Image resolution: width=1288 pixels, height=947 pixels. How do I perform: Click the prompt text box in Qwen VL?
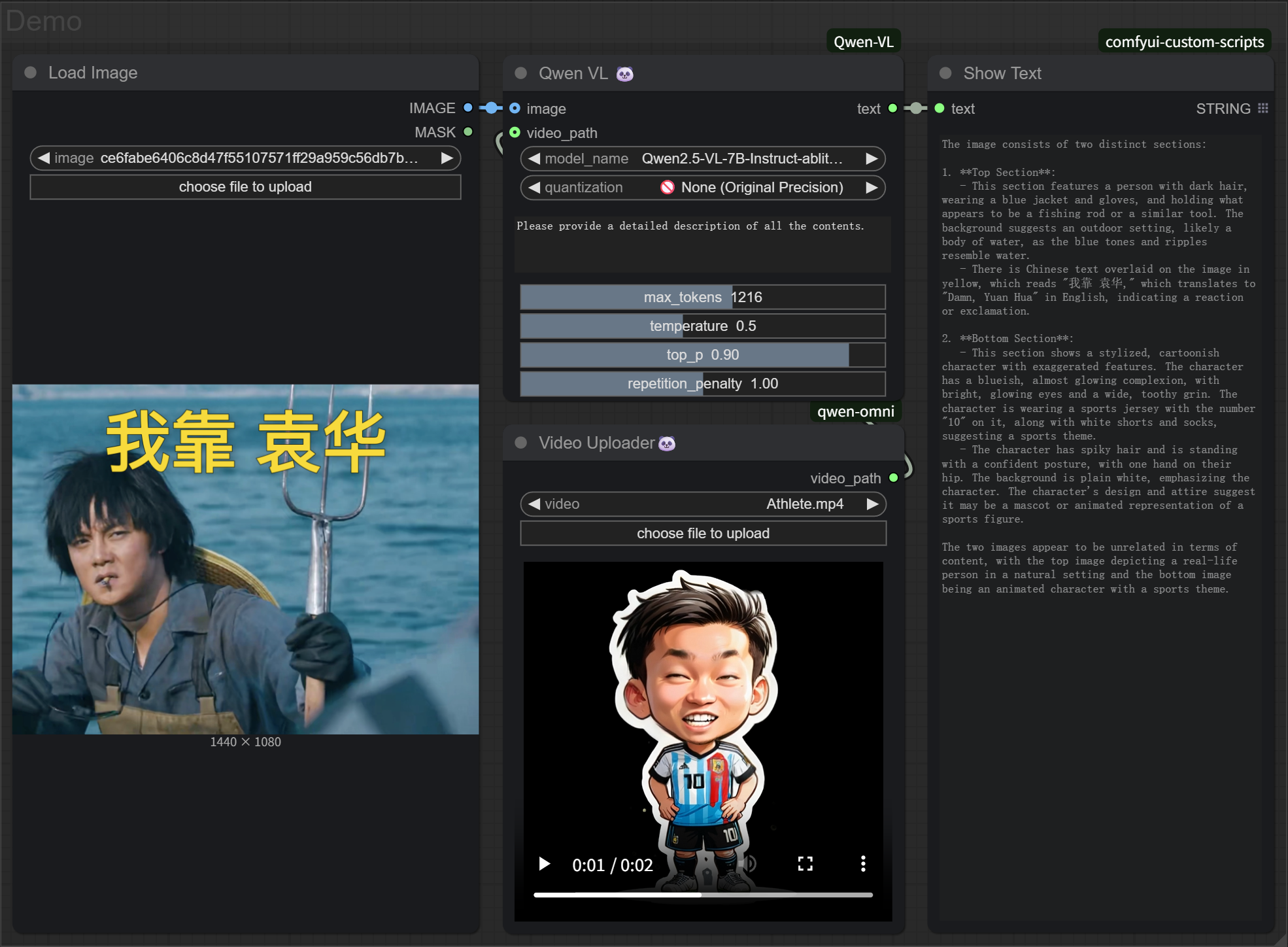tap(703, 244)
